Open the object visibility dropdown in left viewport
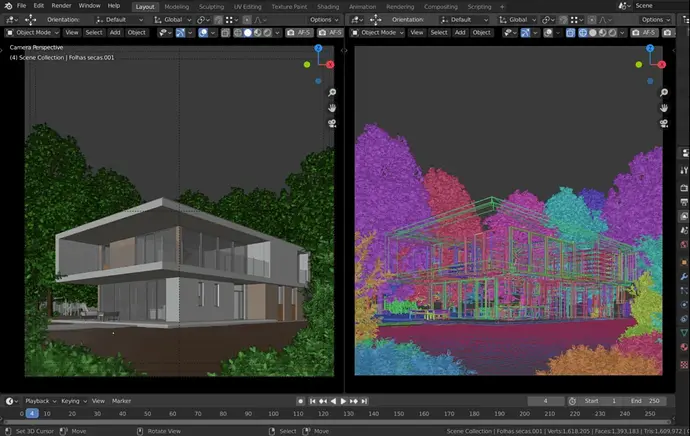 click(165, 33)
